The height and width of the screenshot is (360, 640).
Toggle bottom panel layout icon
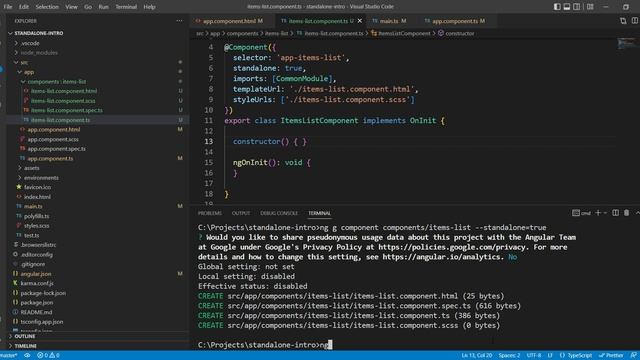click(x=567, y=7)
